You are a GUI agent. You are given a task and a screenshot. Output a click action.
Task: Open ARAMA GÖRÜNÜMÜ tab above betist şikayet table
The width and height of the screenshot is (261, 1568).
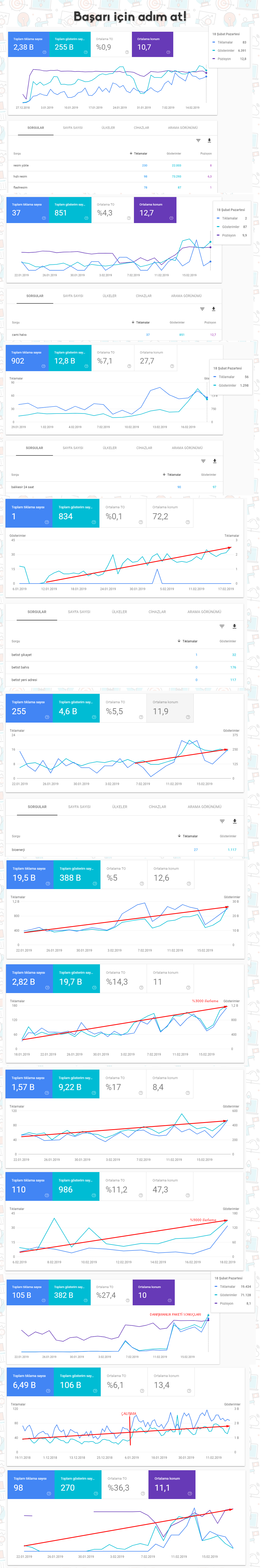pyautogui.click(x=204, y=612)
